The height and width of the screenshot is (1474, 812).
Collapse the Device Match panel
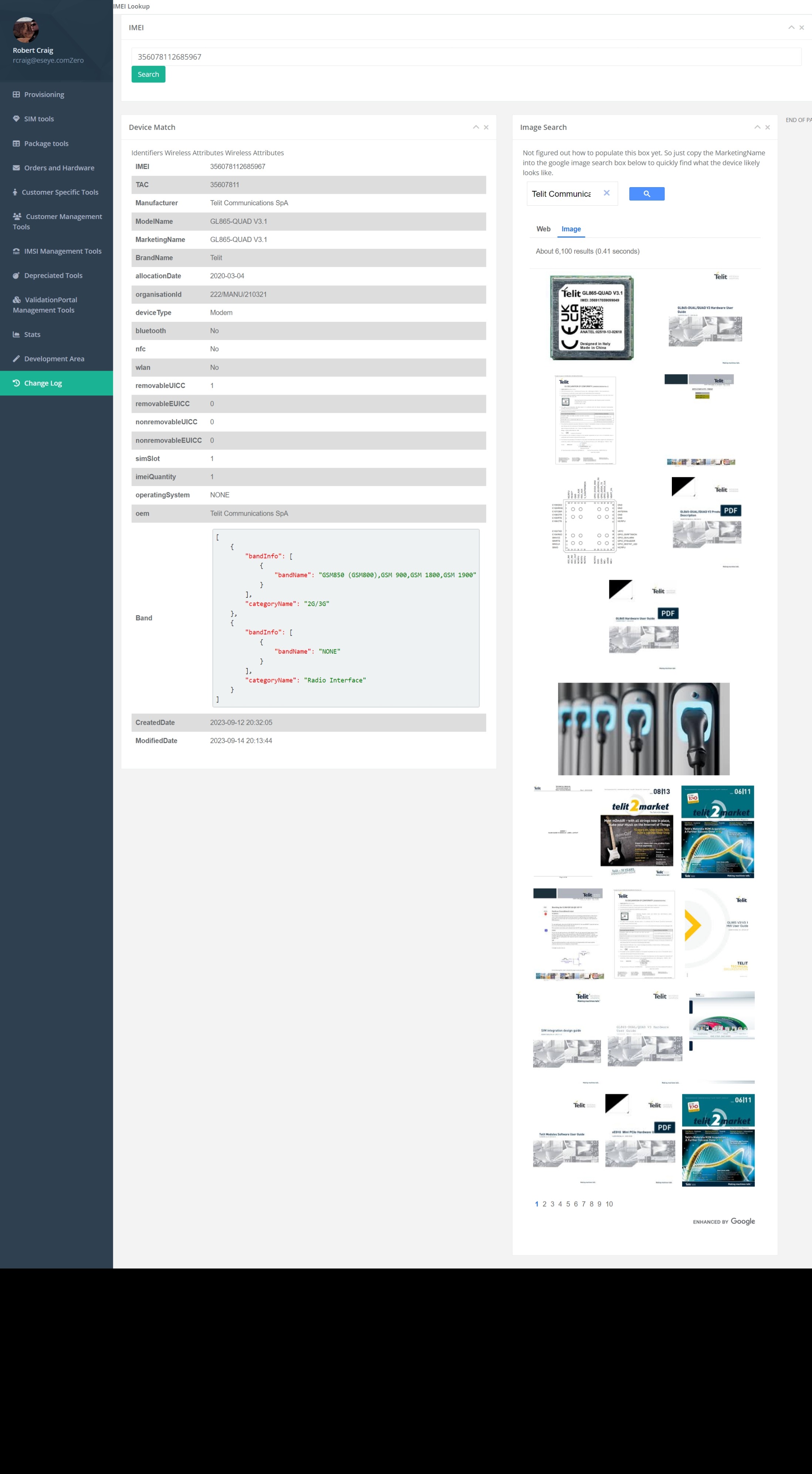pyautogui.click(x=475, y=127)
